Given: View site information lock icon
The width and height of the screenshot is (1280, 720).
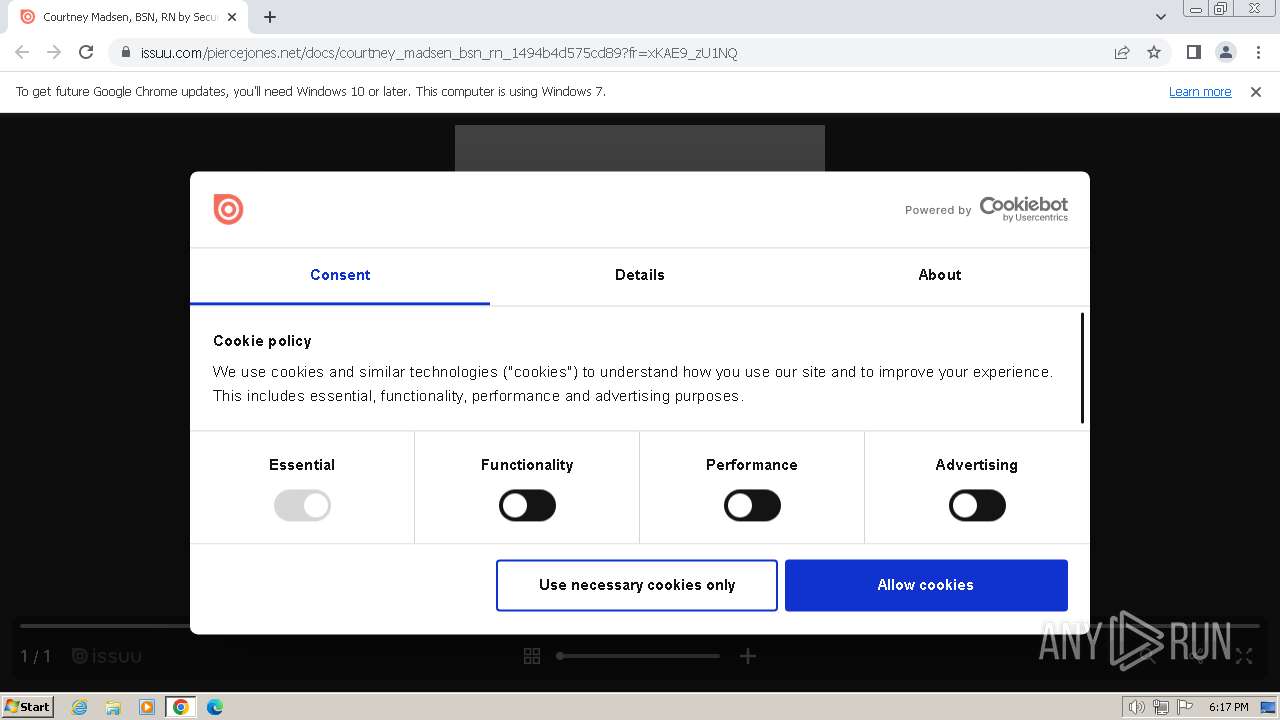Looking at the screenshot, I should (125, 52).
